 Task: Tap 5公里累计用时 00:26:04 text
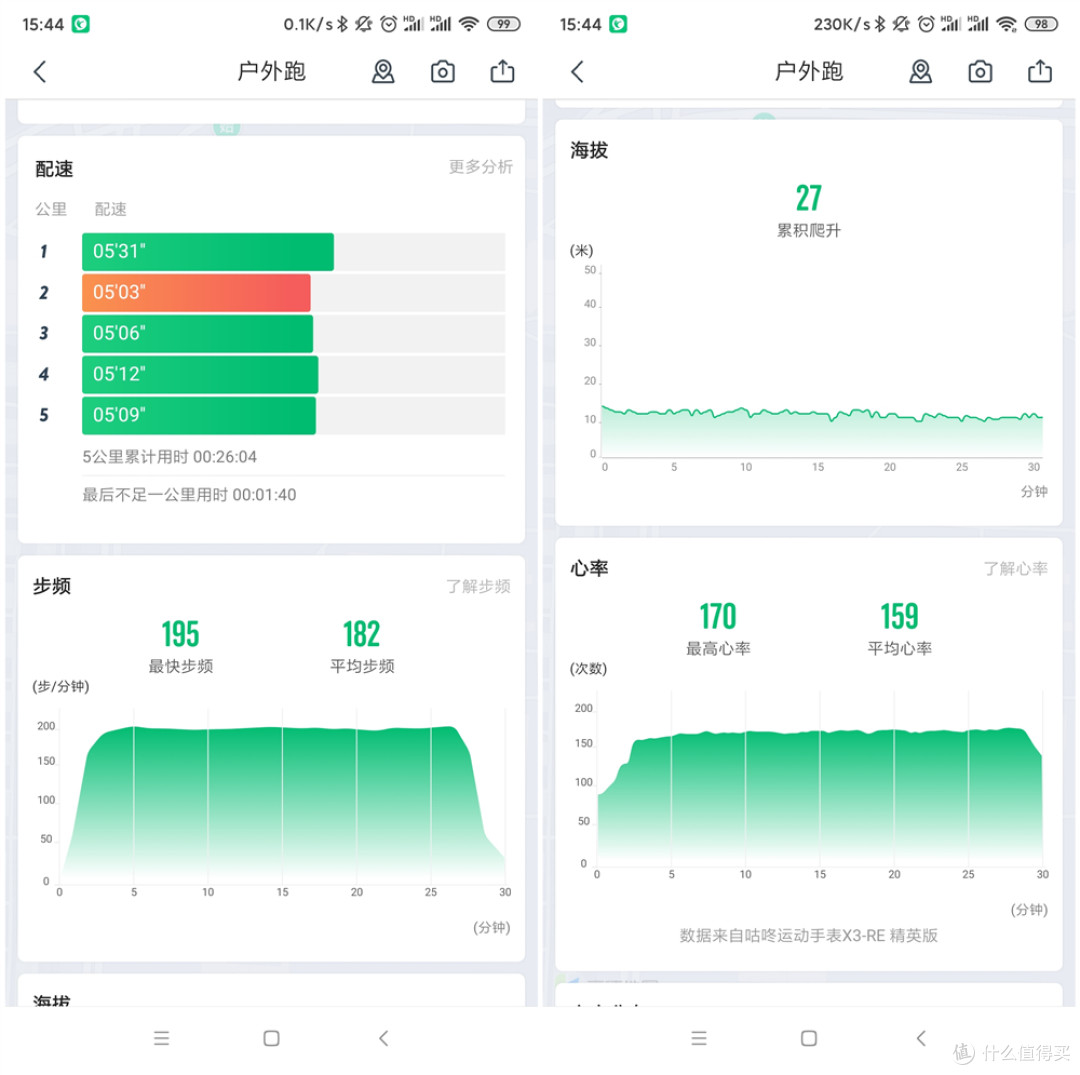point(169,457)
